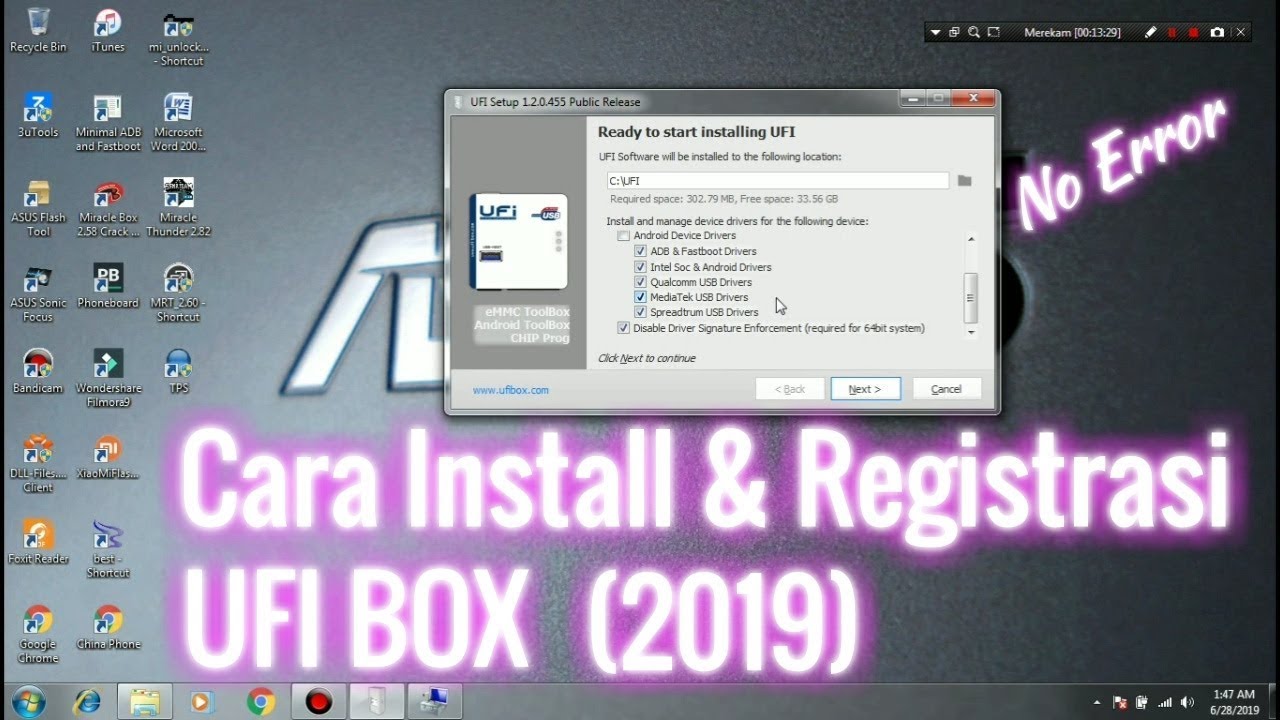Open the Phoneboard desktop icon
Image resolution: width=1280 pixels, height=720 pixels.
click(x=108, y=286)
